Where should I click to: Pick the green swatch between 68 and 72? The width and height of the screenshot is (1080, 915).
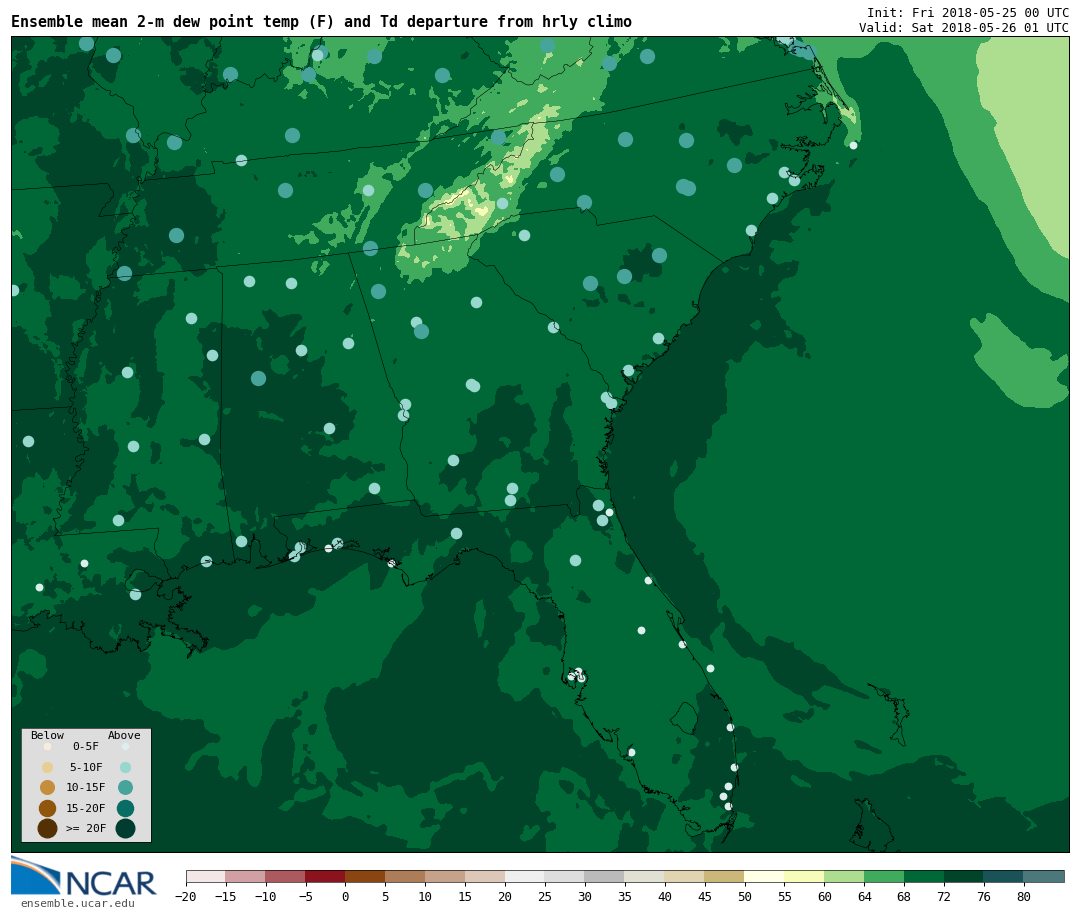click(924, 876)
